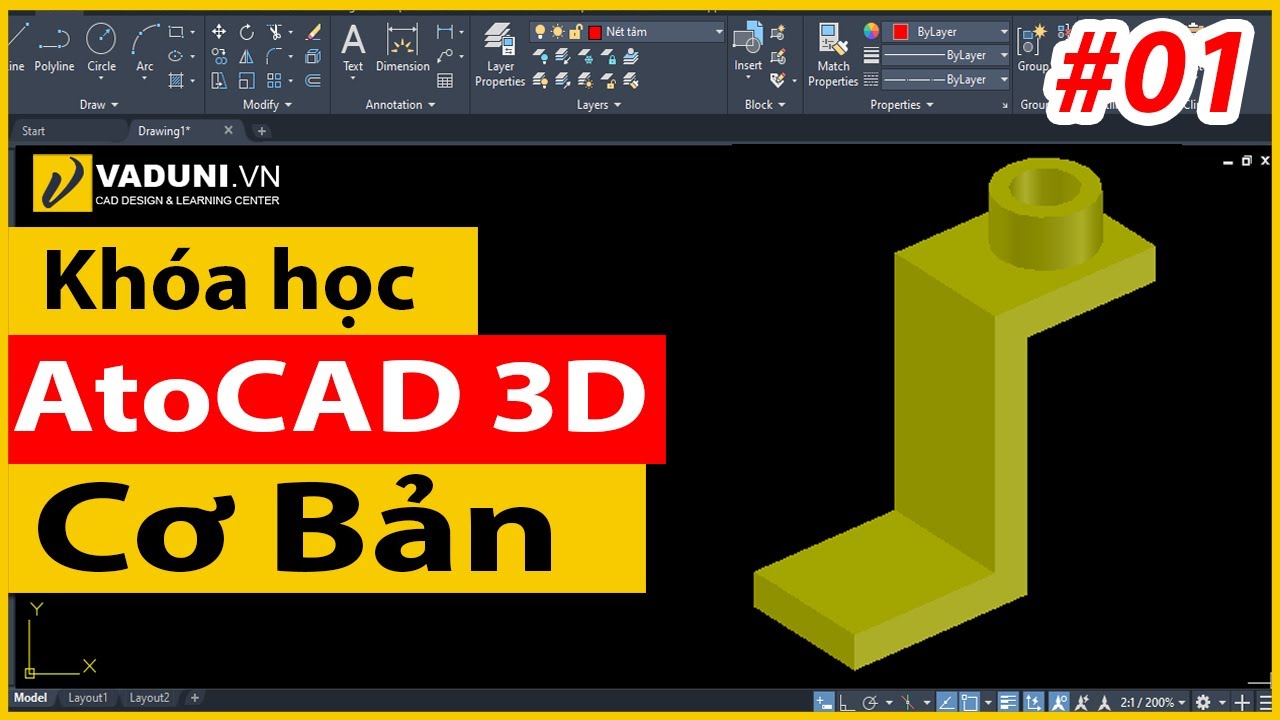
Task: Toggle object snap tracking in status bar
Action: coord(945,702)
